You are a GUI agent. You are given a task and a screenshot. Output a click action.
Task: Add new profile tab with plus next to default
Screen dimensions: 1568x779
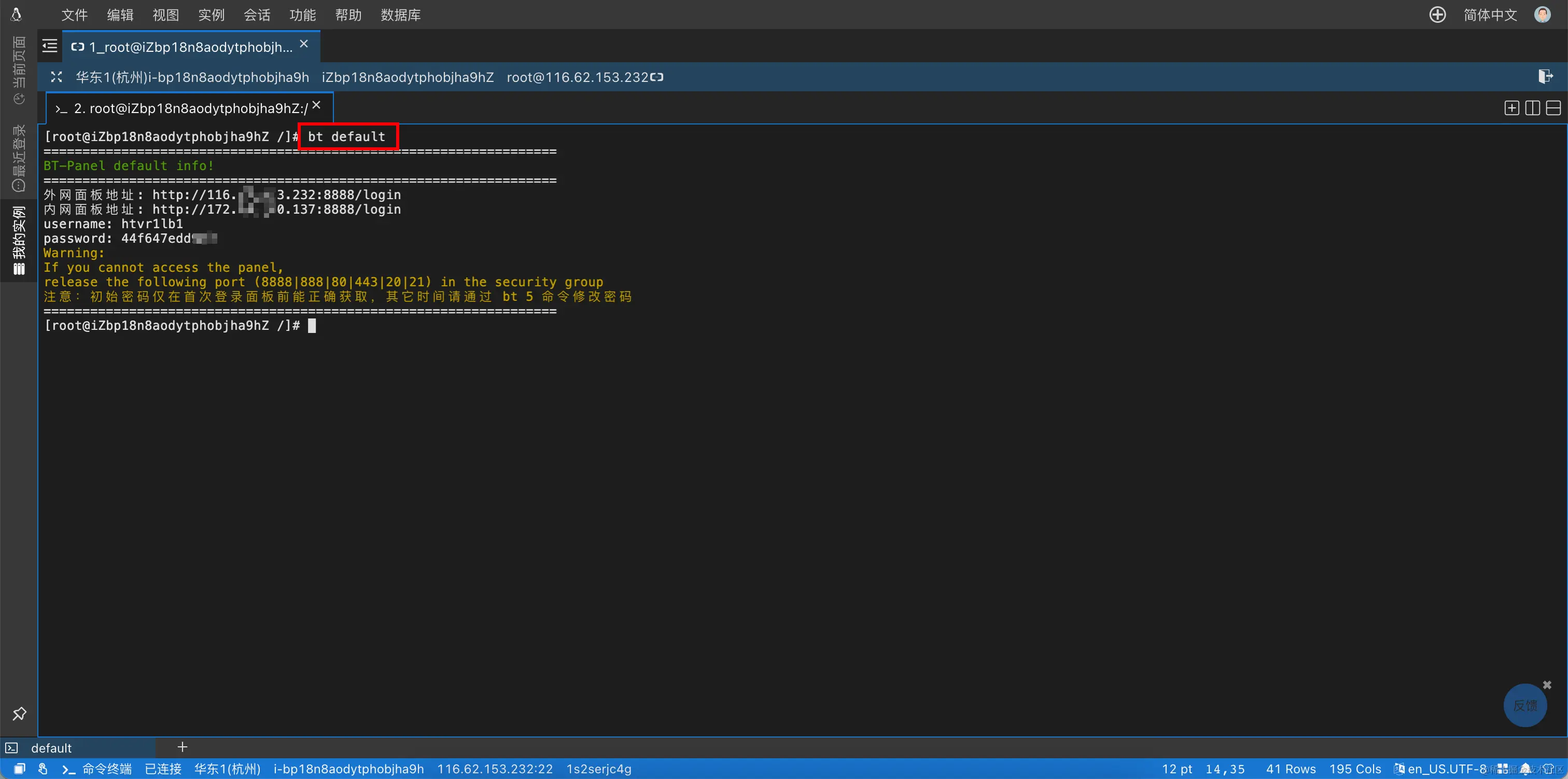point(182,747)
